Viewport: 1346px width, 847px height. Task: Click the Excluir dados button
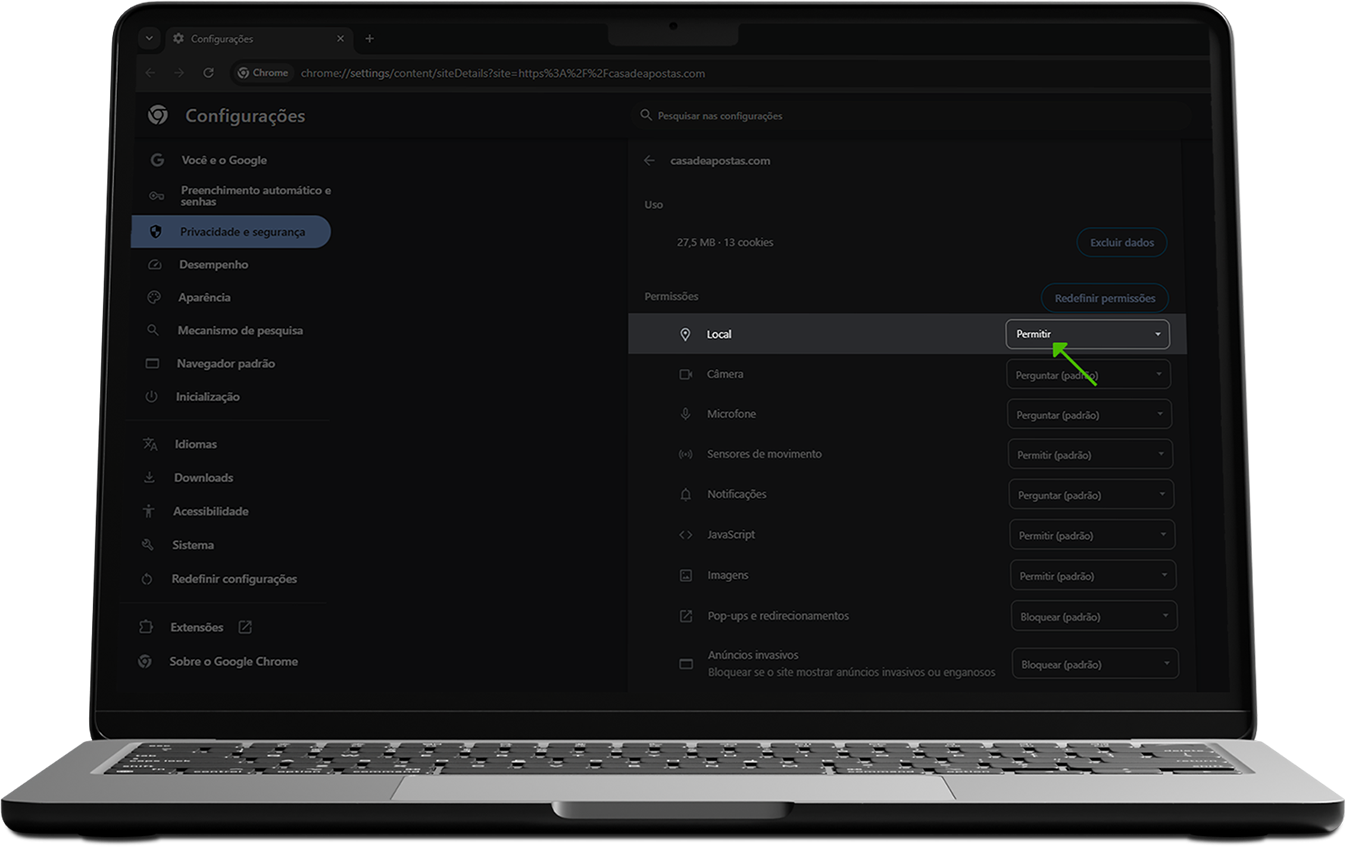coord(1122,243)
